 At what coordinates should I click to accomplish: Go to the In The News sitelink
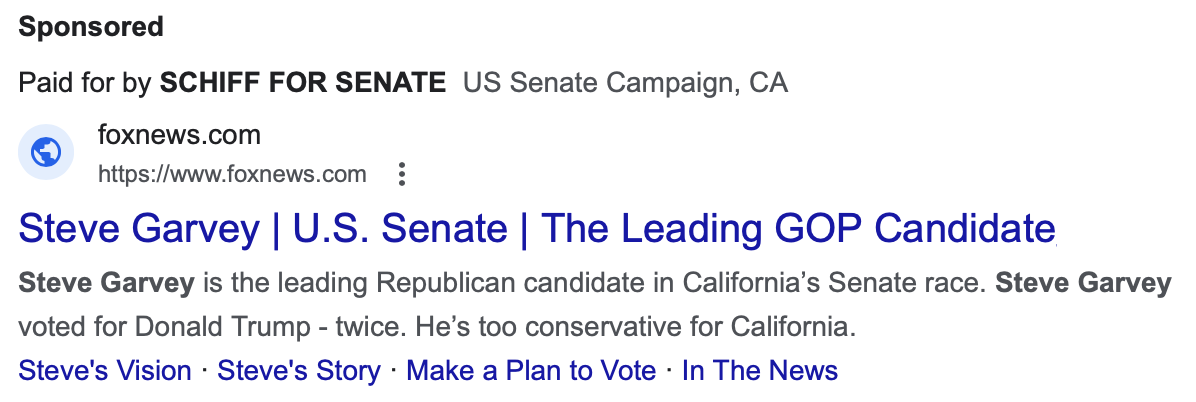point(759,371)
